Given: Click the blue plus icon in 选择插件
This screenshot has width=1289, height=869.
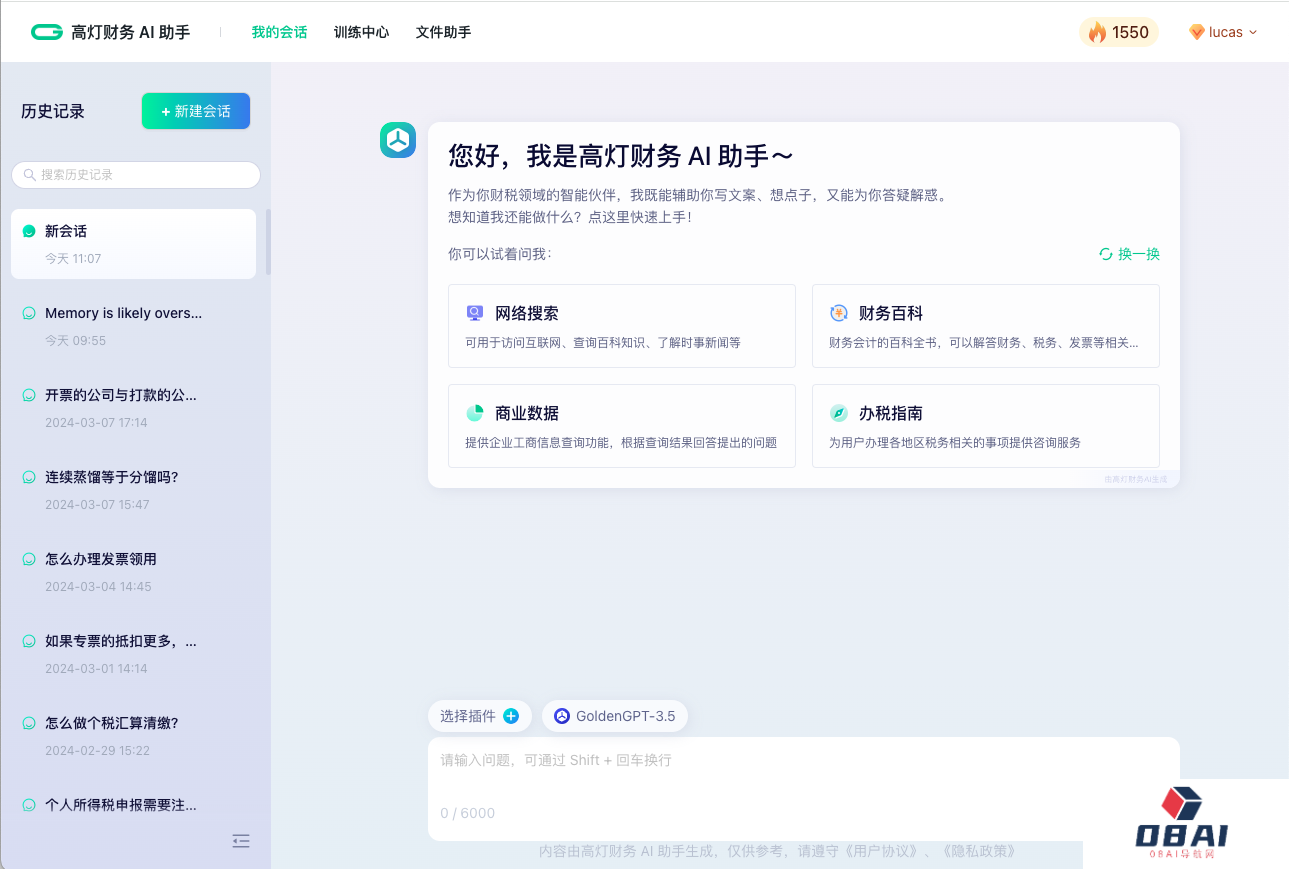Looking at the screenshot, I should click(x=511, y=716).
